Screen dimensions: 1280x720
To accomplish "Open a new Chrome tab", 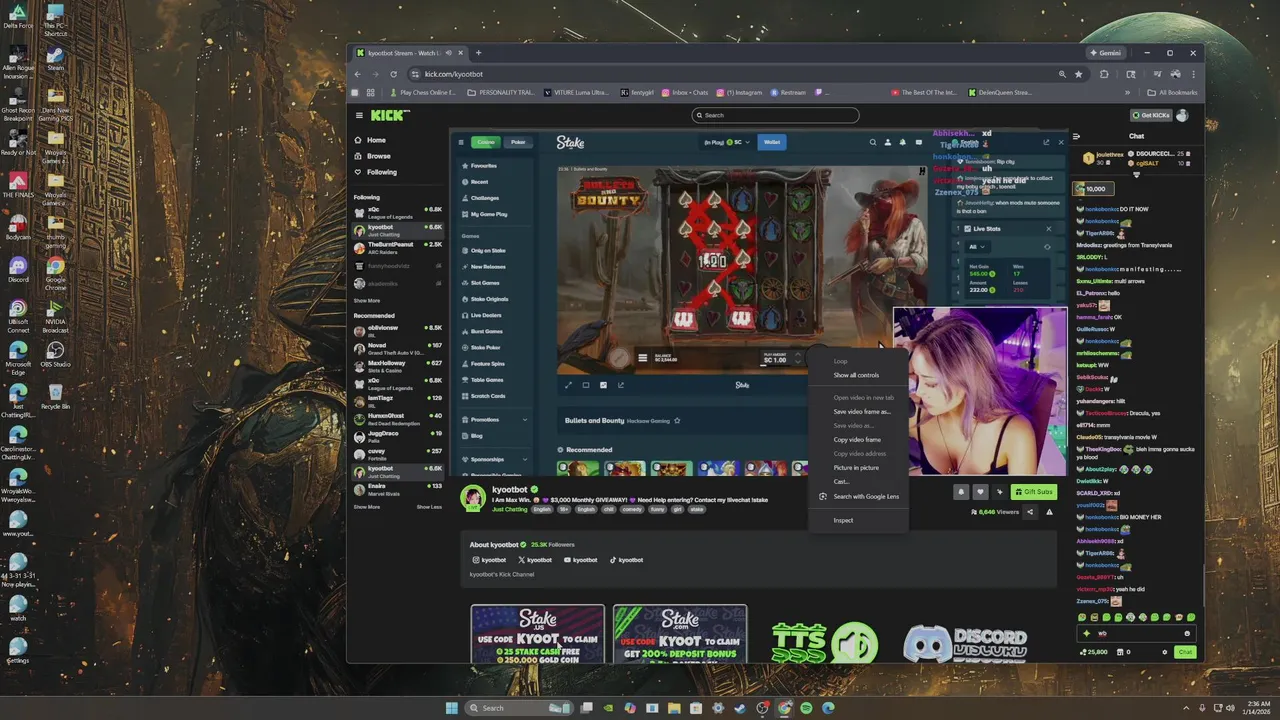I will 478,53.
